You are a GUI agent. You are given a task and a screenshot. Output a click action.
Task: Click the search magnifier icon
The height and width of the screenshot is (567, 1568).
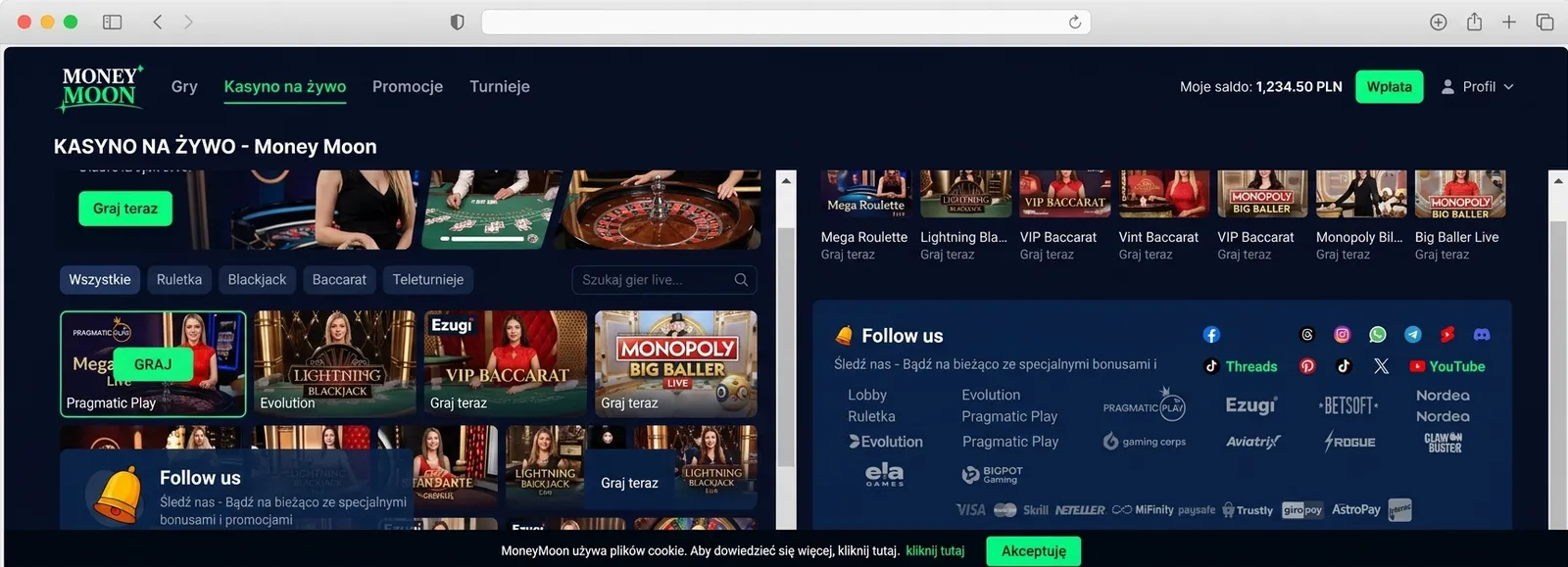click(x=741, y=280)
